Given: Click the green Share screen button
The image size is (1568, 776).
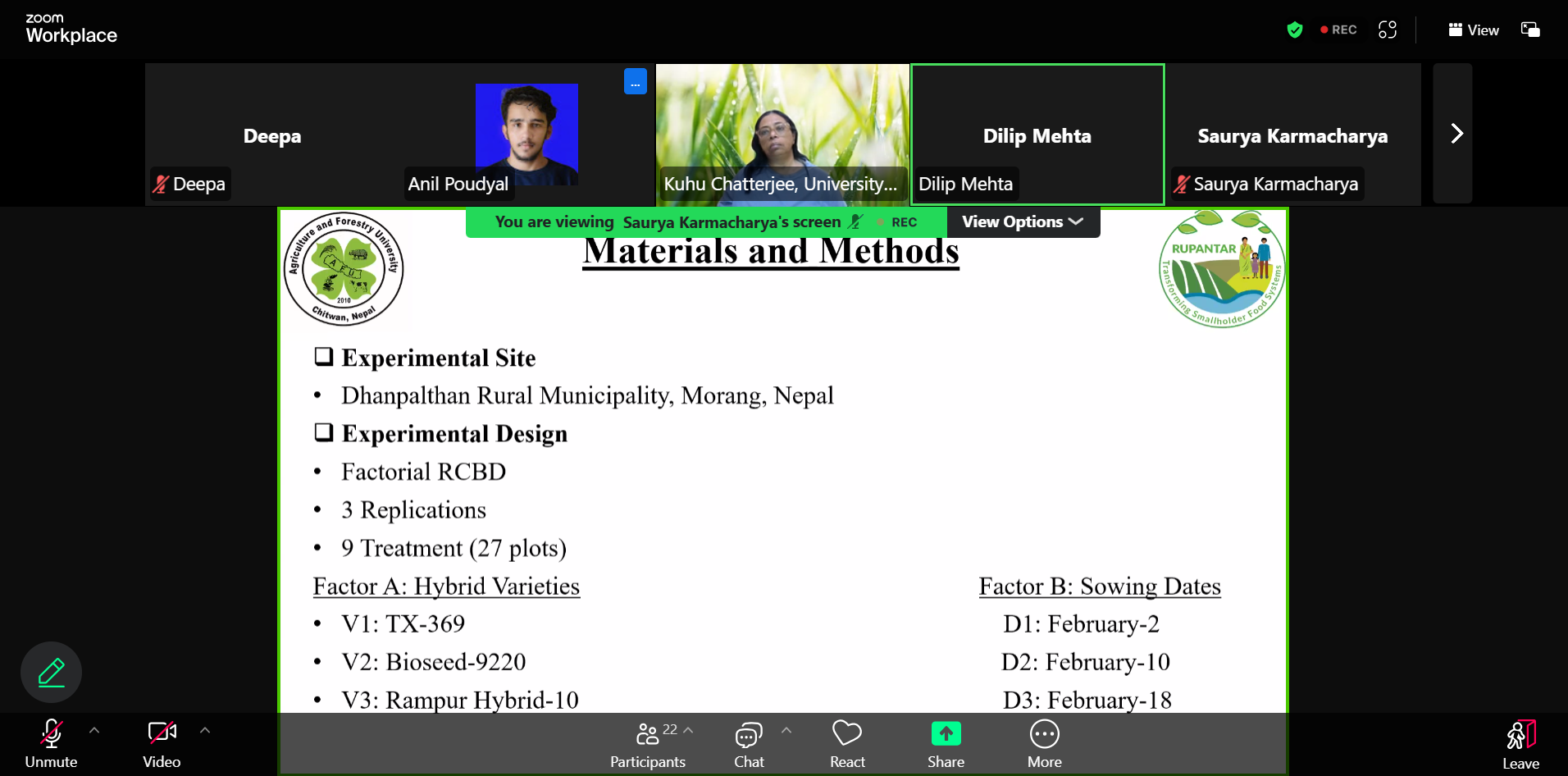Looking at the screenshot, I should pos(946,744).
